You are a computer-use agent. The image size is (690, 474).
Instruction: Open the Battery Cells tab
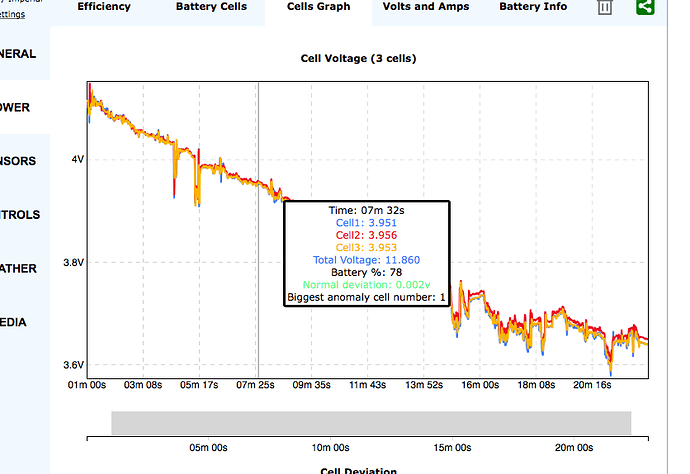pos(210,7)
